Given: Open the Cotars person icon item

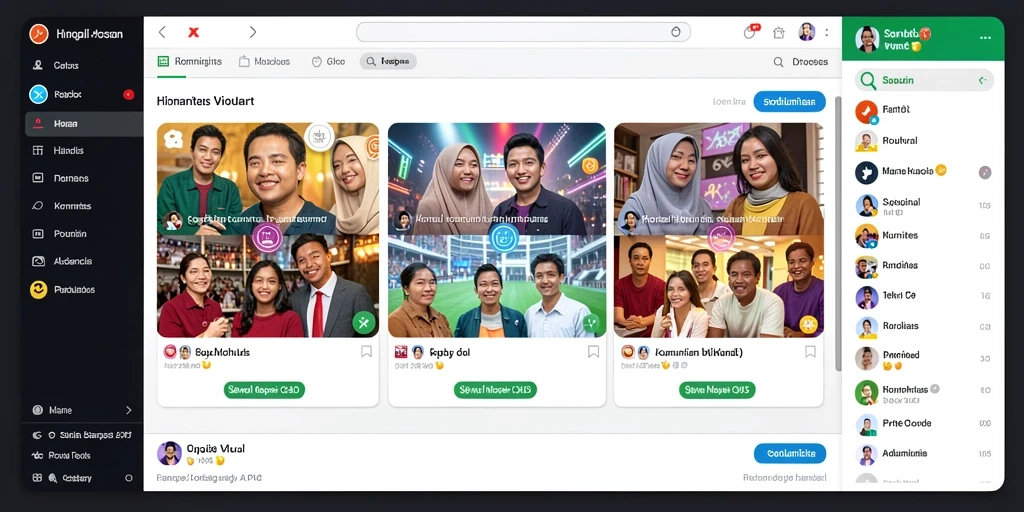Looking at the screenshot, I should (38, 65).
